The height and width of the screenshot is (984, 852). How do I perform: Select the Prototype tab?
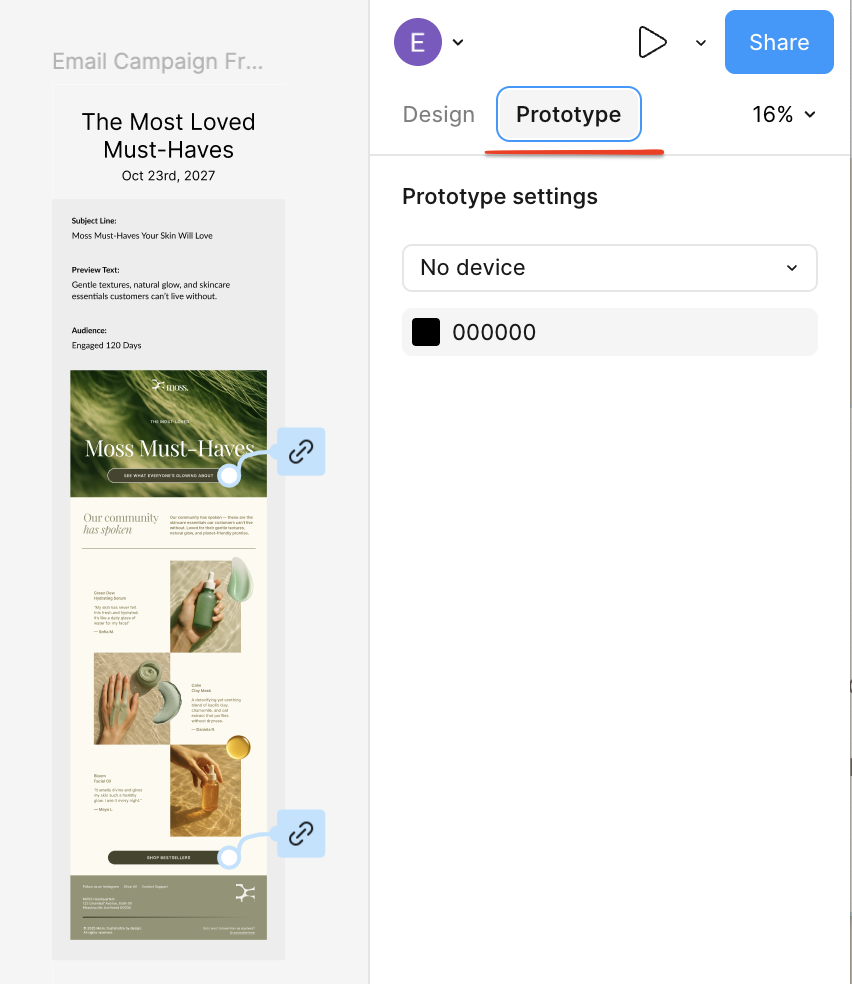(x=568, y=114)
